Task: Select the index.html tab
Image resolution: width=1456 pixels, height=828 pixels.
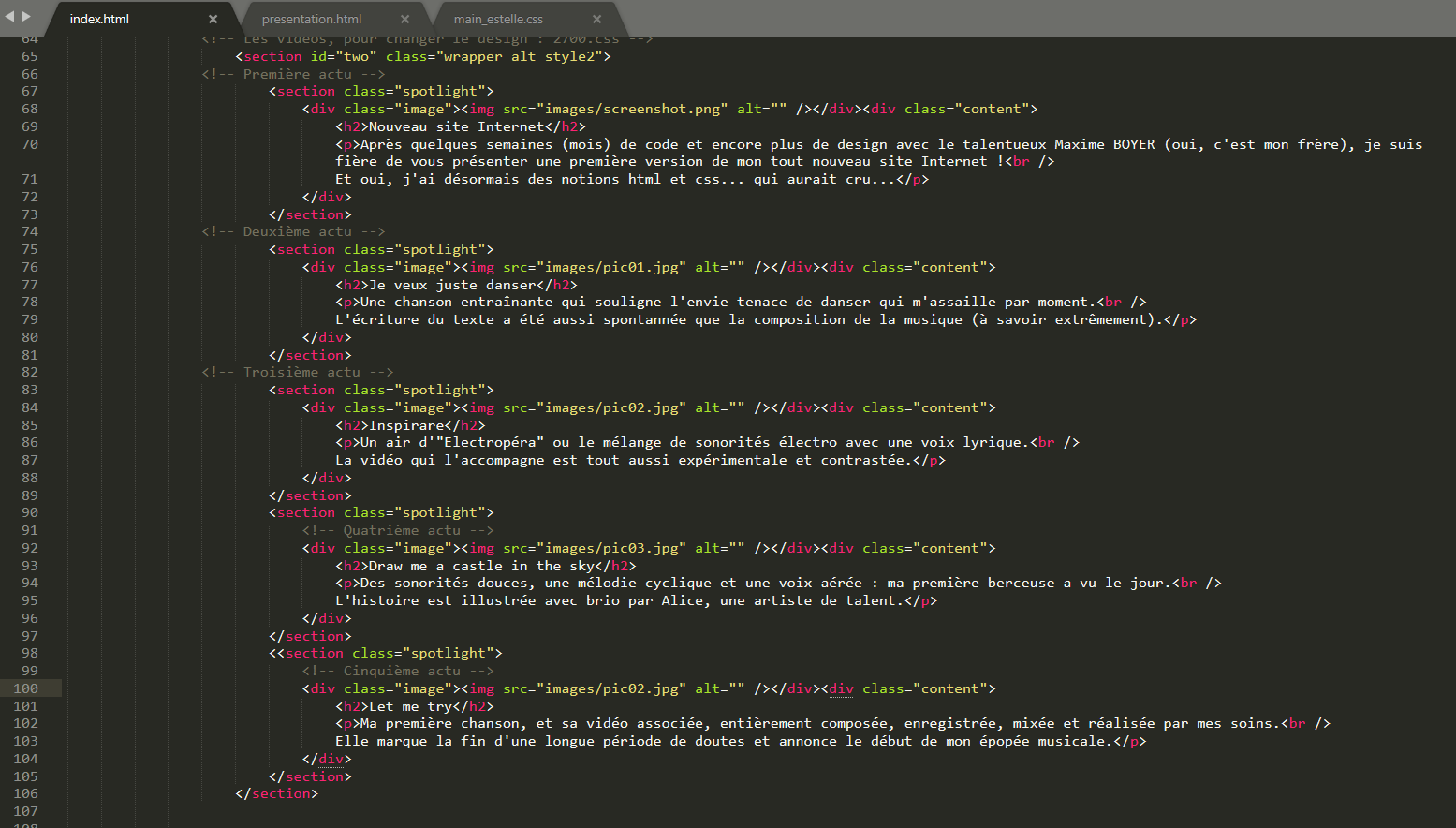Action: [x=99, y=19]
